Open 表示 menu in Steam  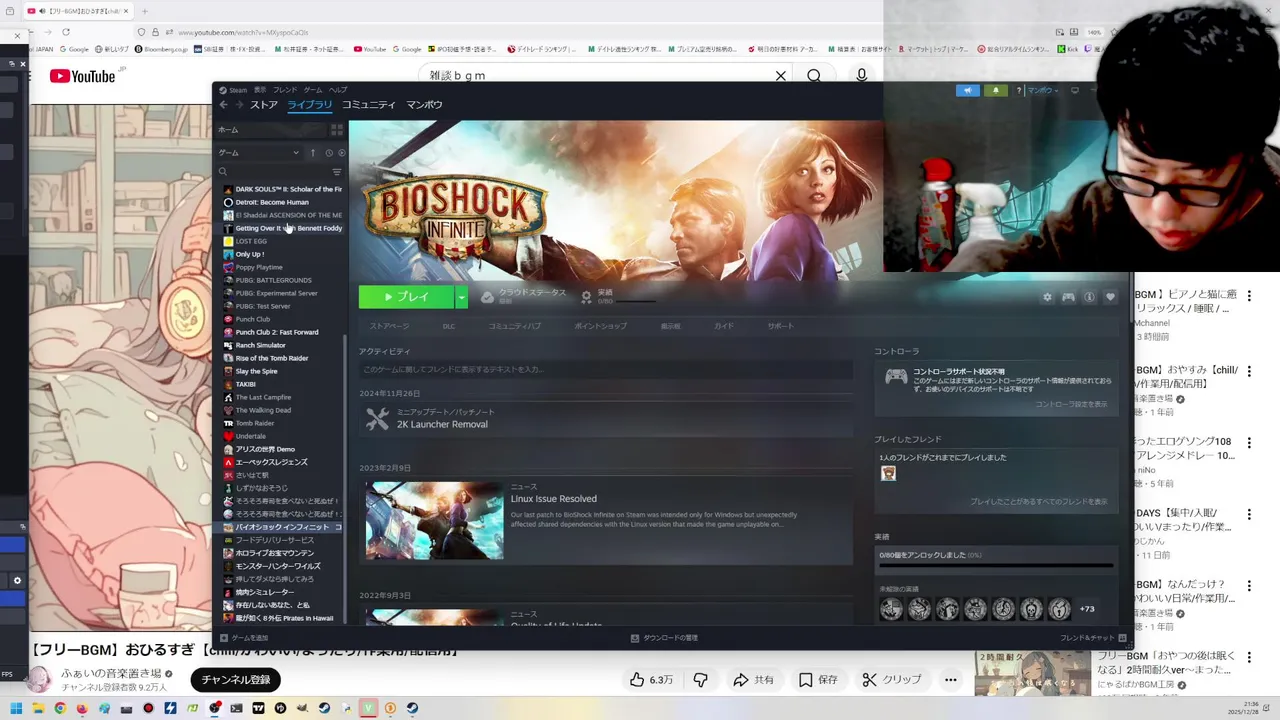pos(260,90)
